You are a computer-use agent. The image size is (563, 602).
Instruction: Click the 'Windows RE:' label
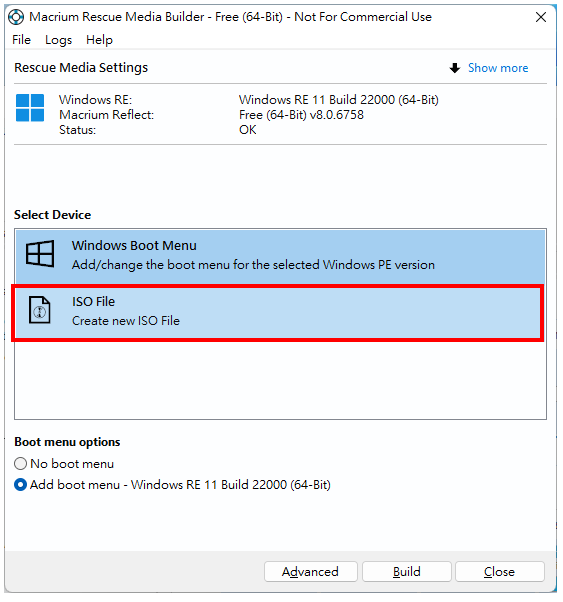point(95,100)
